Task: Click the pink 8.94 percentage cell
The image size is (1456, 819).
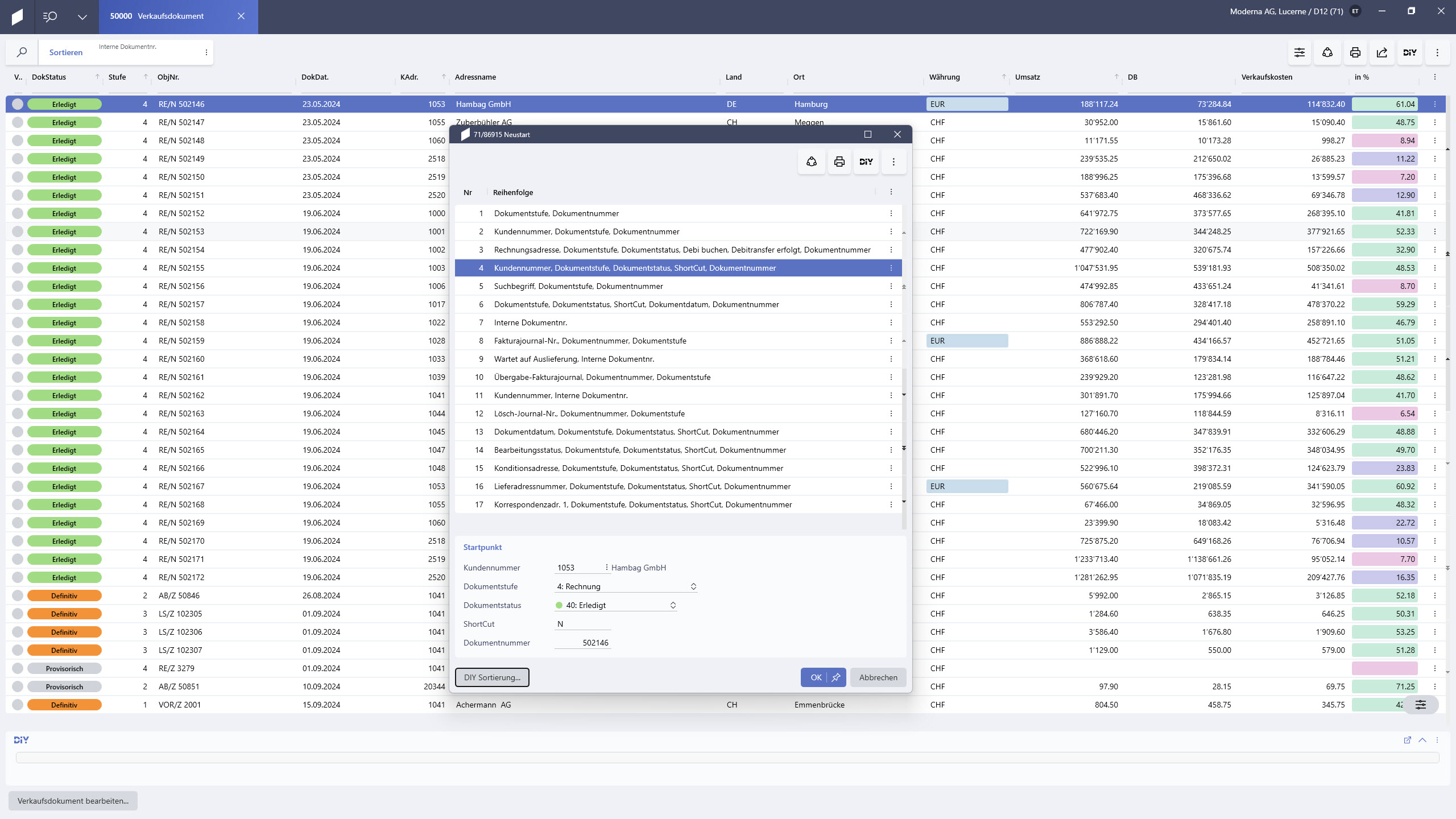Action: click(x=1384, y=140)
